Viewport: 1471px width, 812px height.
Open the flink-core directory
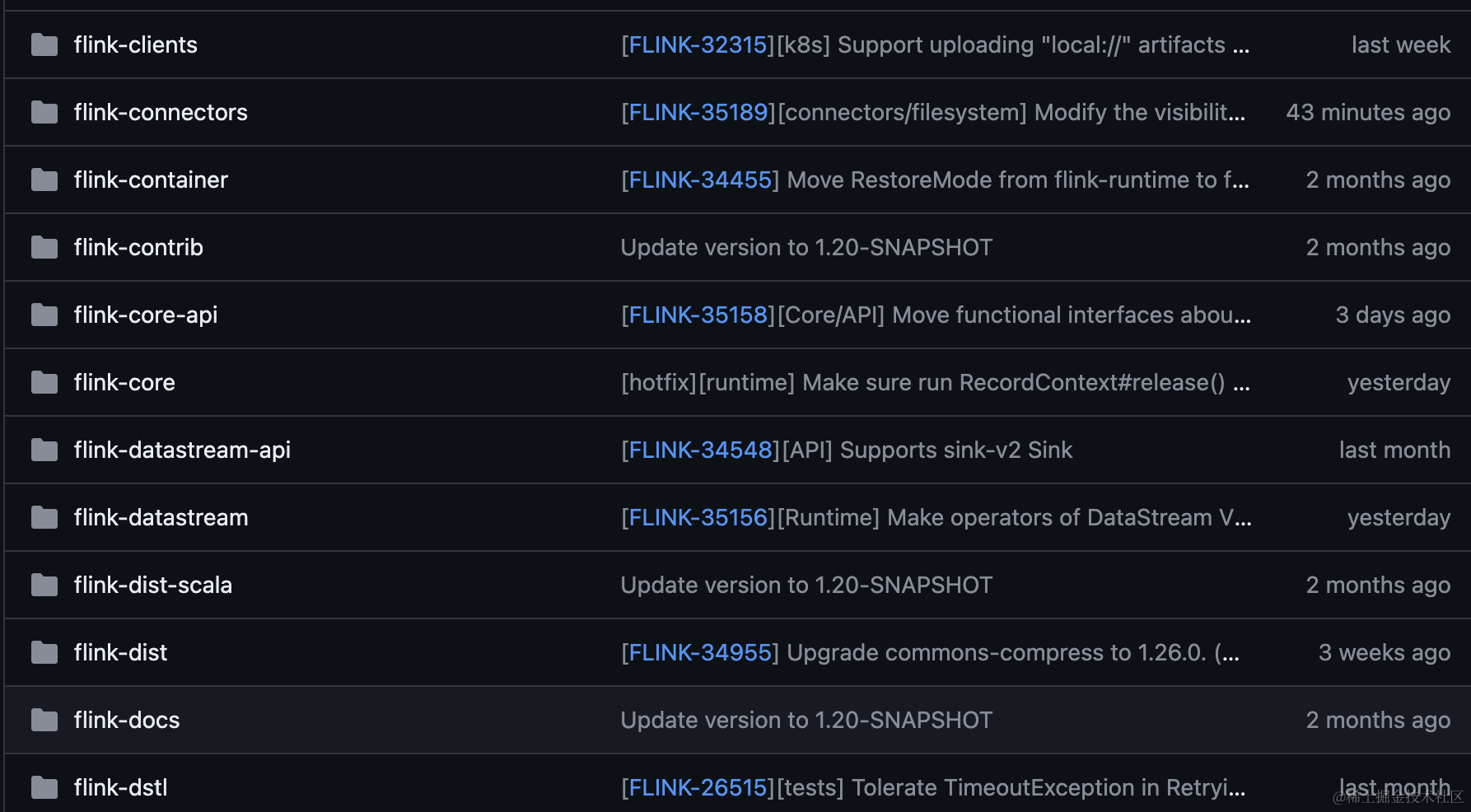tap(124, 382)
